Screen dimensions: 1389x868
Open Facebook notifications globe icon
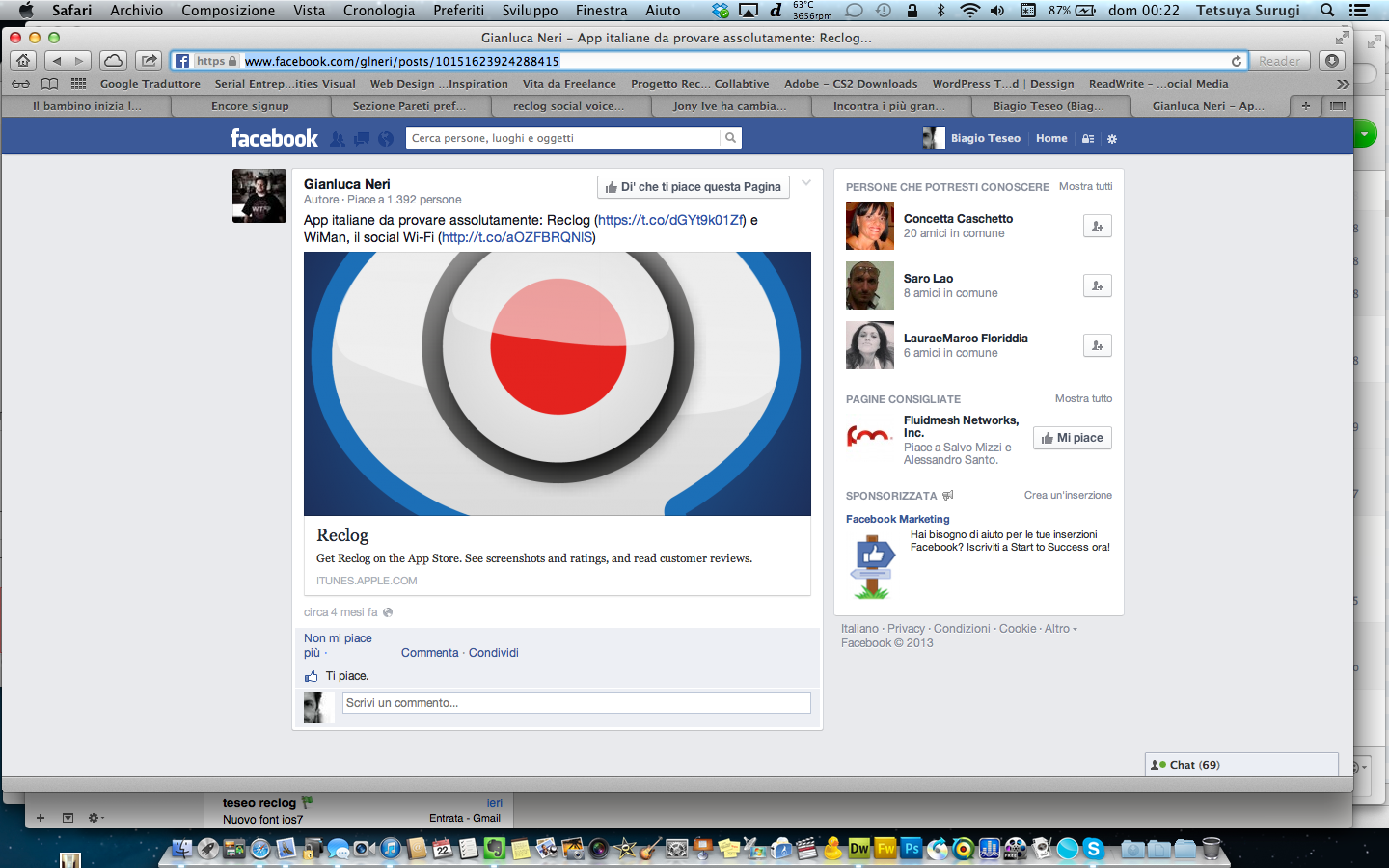point(386,139)
